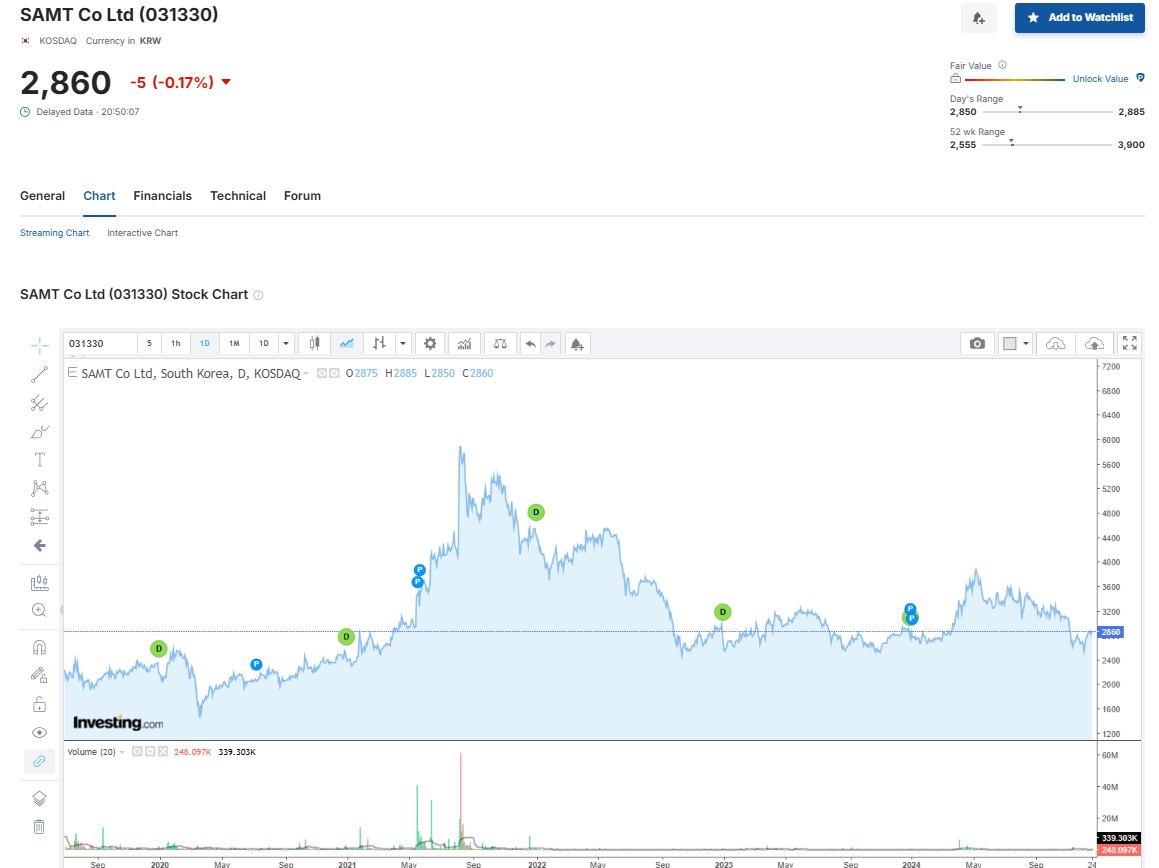Load a chart layout from cloud
Image resolution: width=1159 pixels, height=868 pixels.
[1056, 343]
